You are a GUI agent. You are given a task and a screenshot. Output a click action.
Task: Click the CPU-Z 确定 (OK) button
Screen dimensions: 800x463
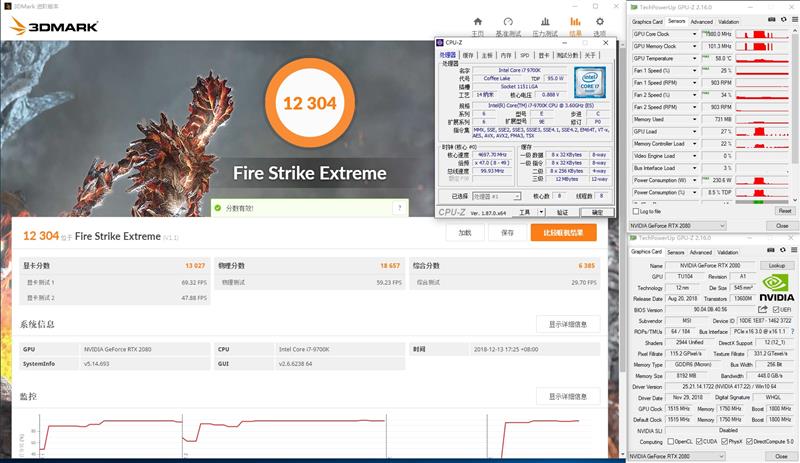597,212
